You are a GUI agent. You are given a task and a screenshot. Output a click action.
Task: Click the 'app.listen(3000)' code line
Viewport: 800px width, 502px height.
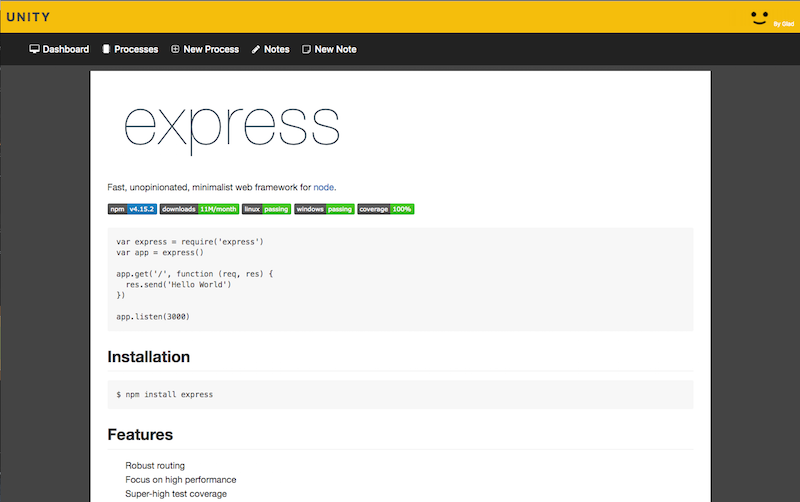(153, 316)
